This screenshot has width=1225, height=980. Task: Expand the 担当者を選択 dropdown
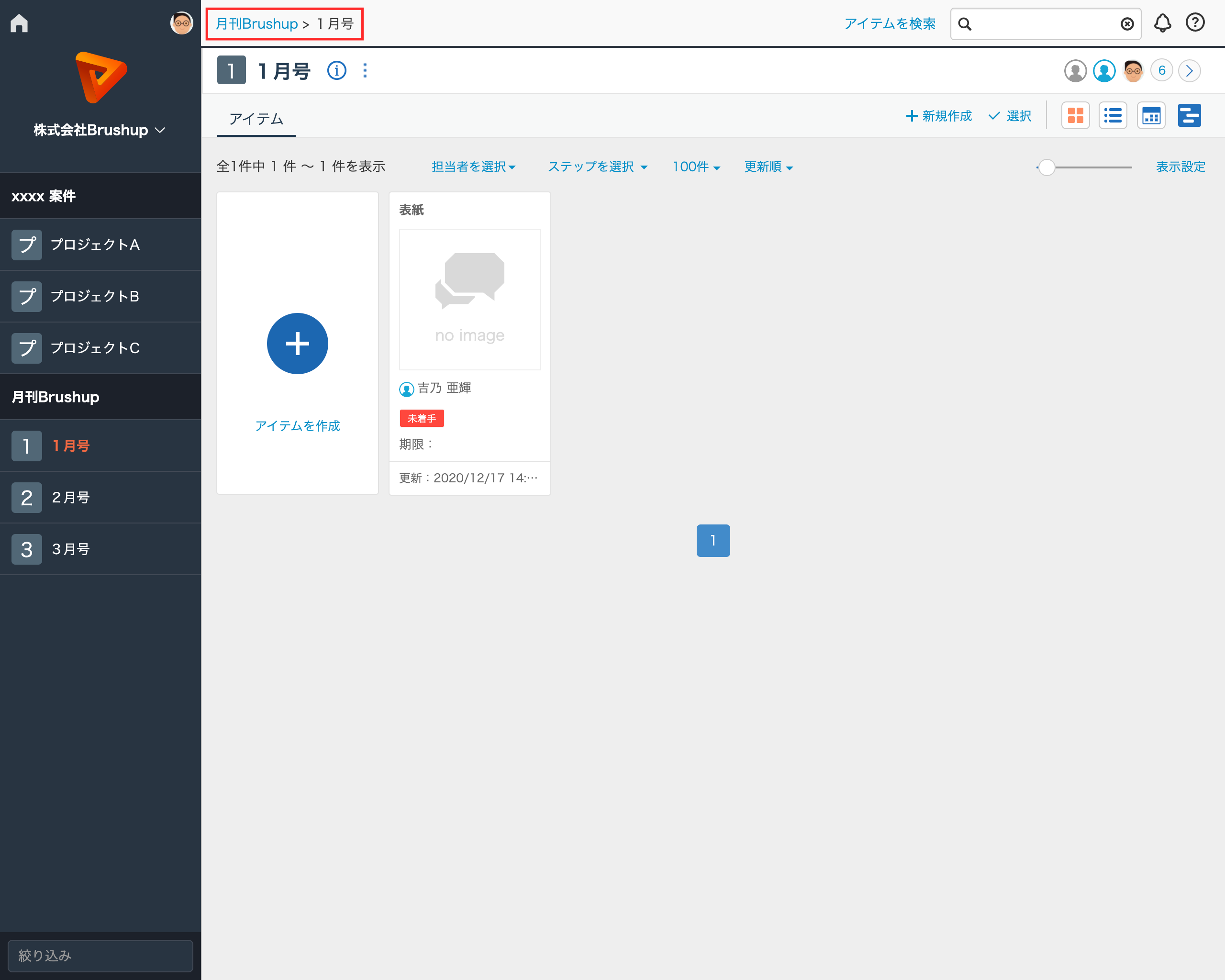[473, 167]
